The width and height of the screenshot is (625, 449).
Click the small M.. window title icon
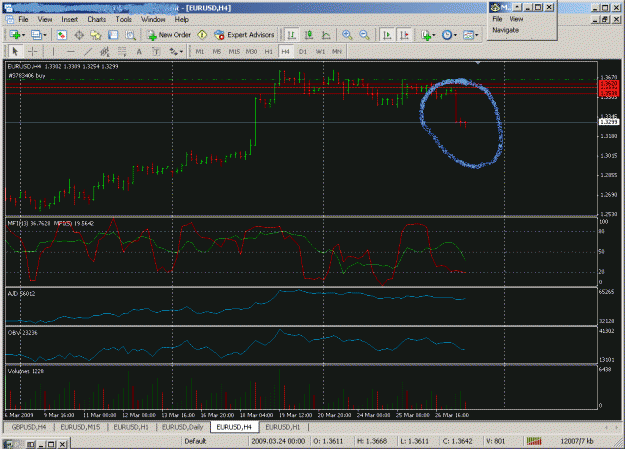point(495,7)
